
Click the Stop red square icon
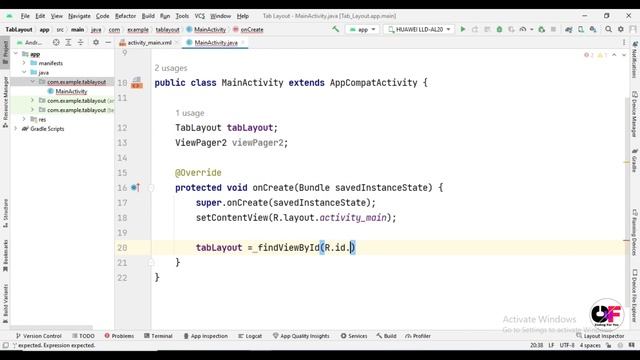click(x=553, y=29)
